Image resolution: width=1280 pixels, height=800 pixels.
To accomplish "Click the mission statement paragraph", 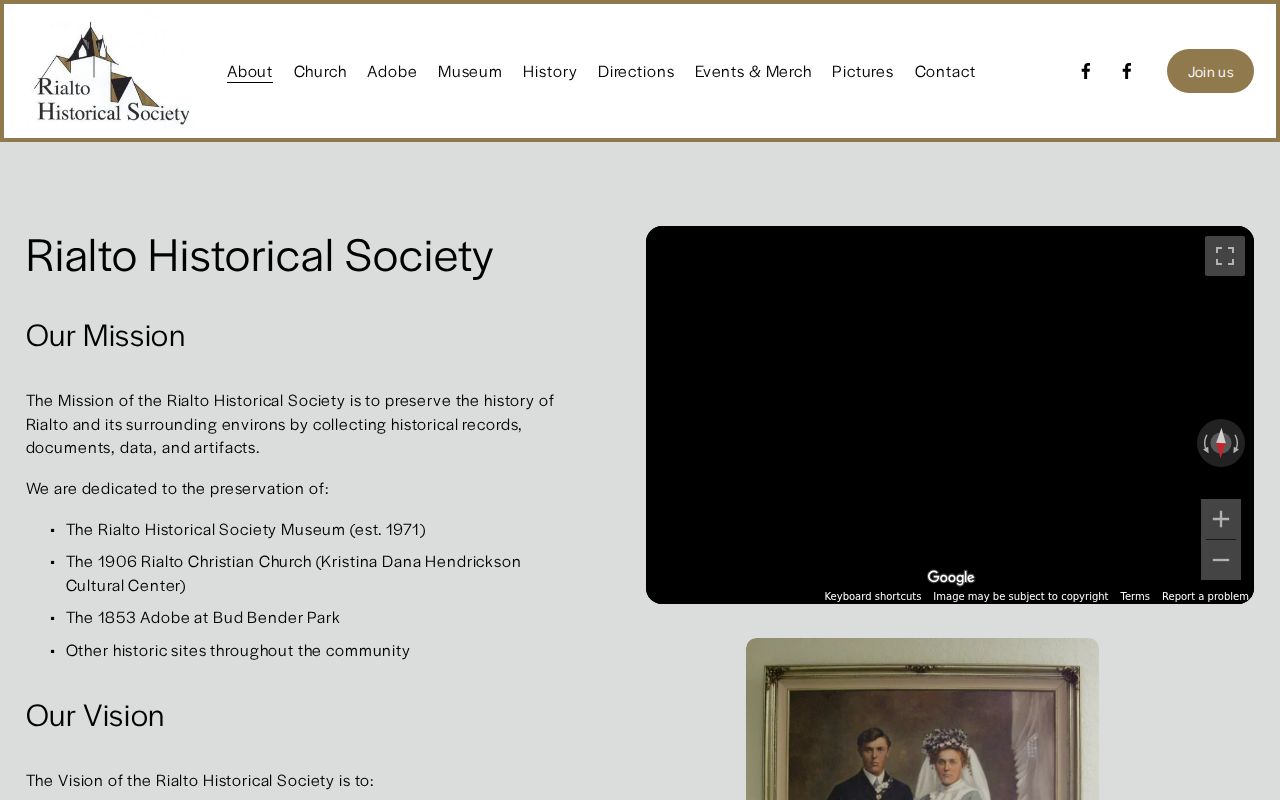I will (x=290, y=424).
